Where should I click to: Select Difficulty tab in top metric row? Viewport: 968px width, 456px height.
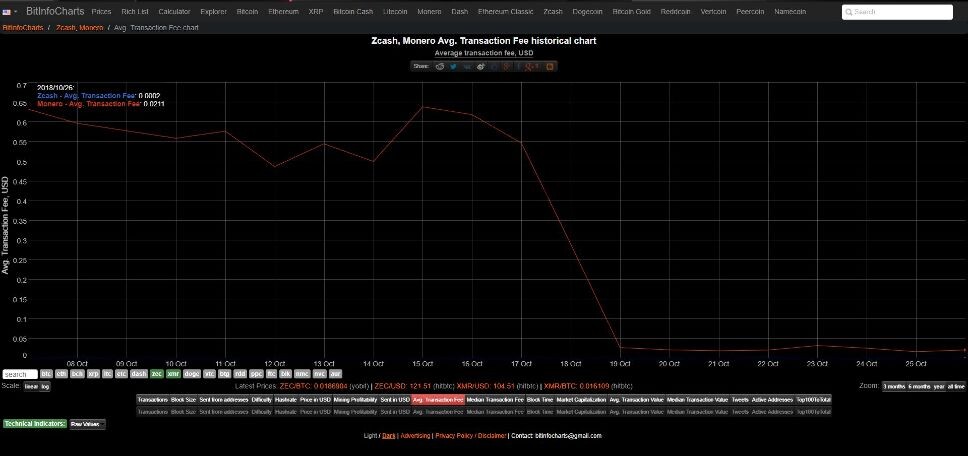pyautogui.click(x=261, y=400)
